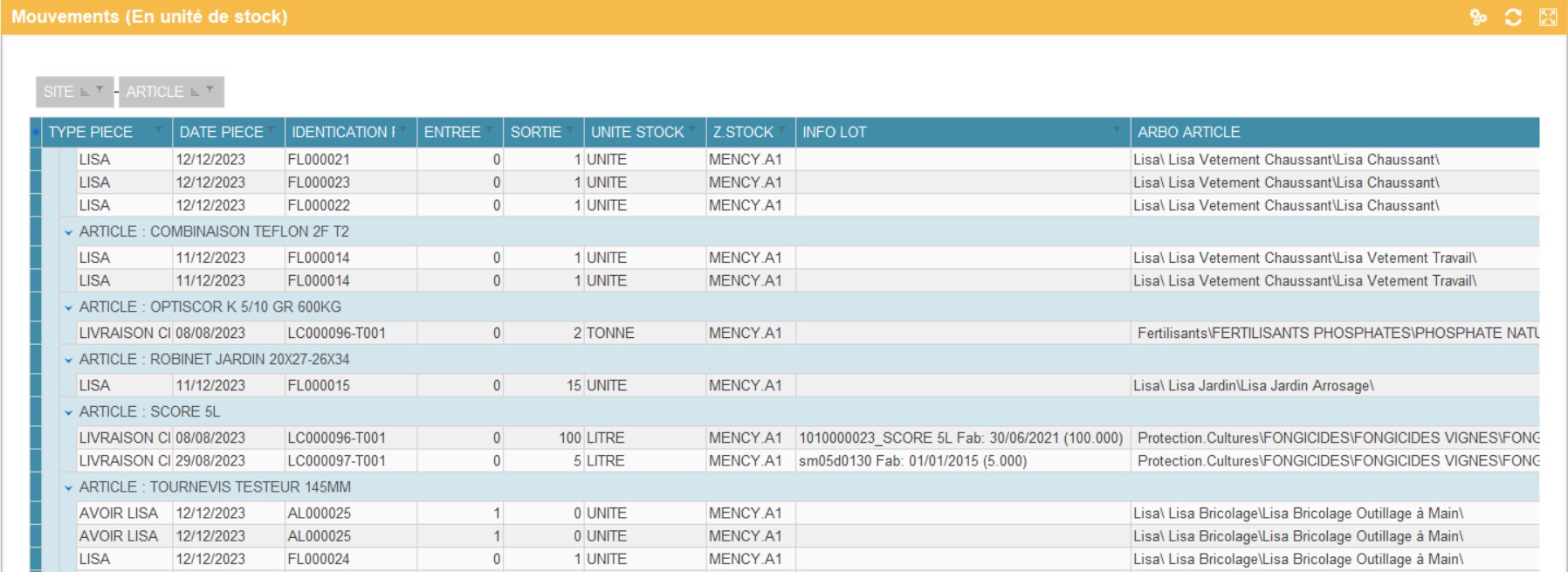This screenshot has height=572, width=1568.
Task: Click the sort icon on ARTICLE group chip
Action: pyautogui.click(x=195, y=92)
